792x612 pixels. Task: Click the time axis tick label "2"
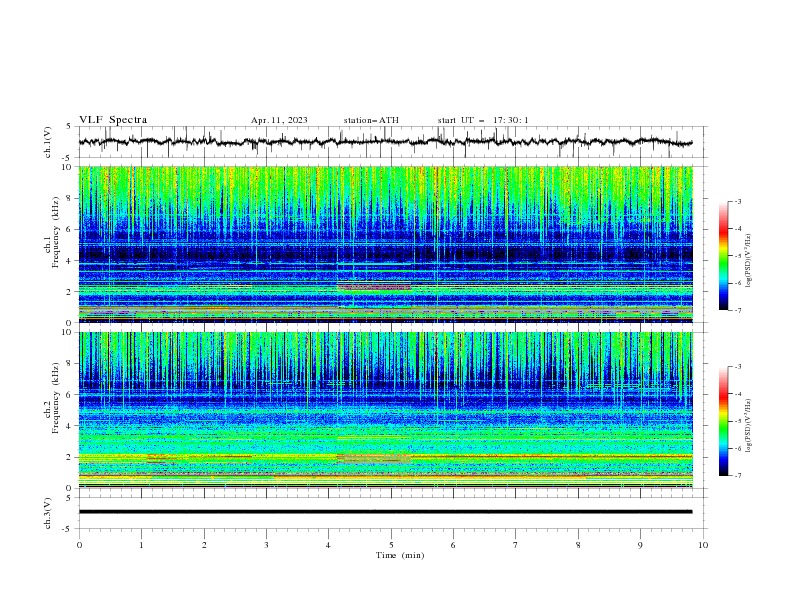click(x=204, y=545)
